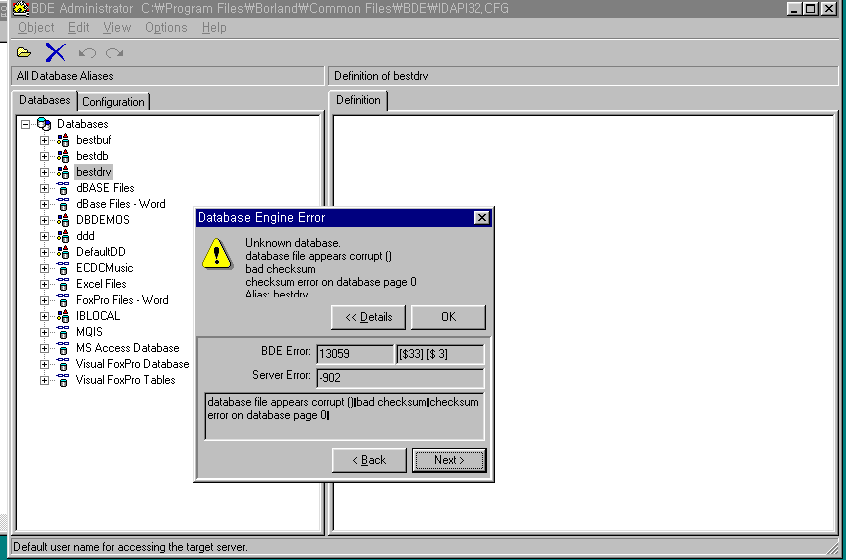Minimize the BDE Administrator window

click(x=794, y=9)
